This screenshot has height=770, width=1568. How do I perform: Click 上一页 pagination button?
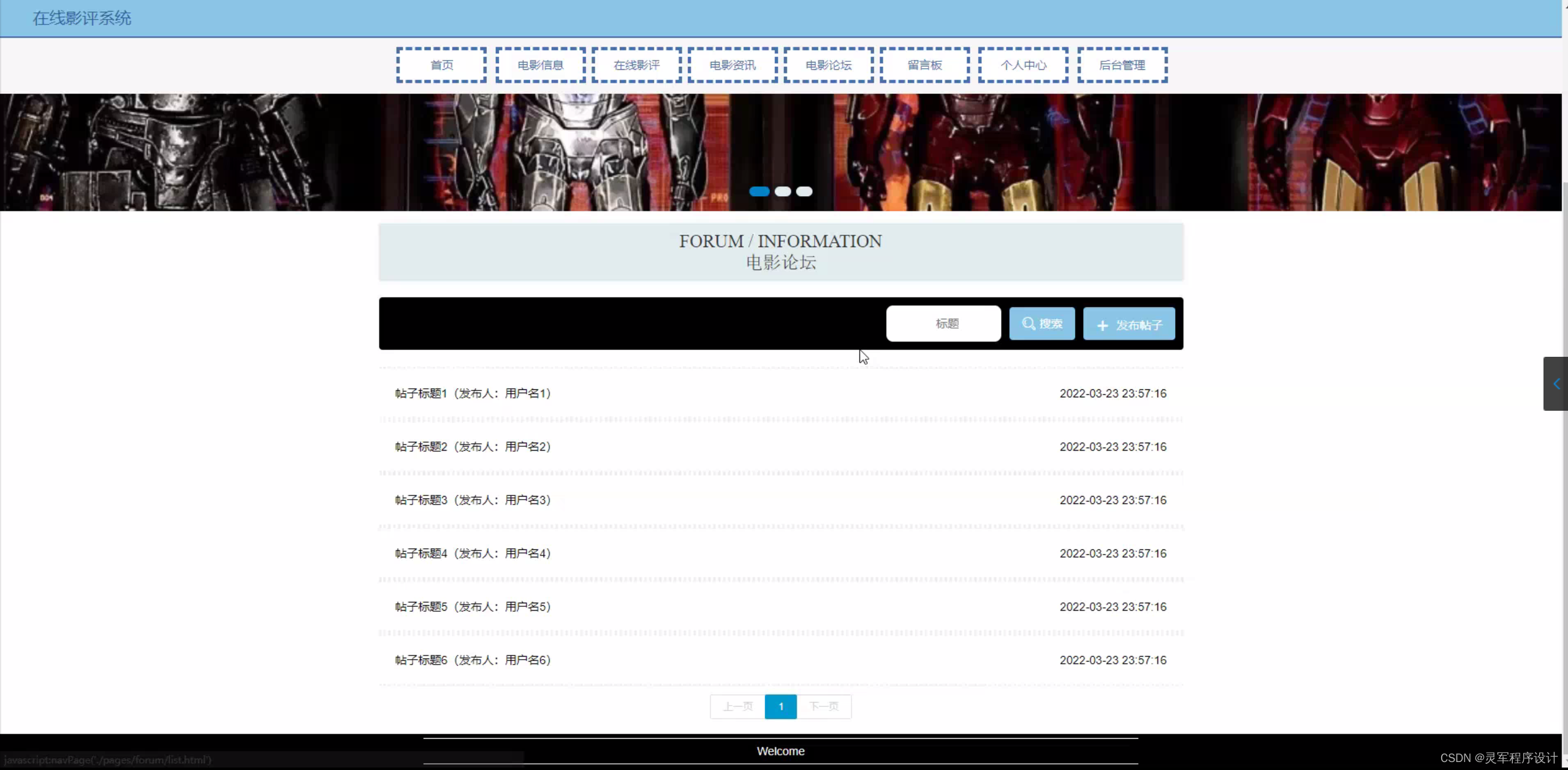click(737, 707)
